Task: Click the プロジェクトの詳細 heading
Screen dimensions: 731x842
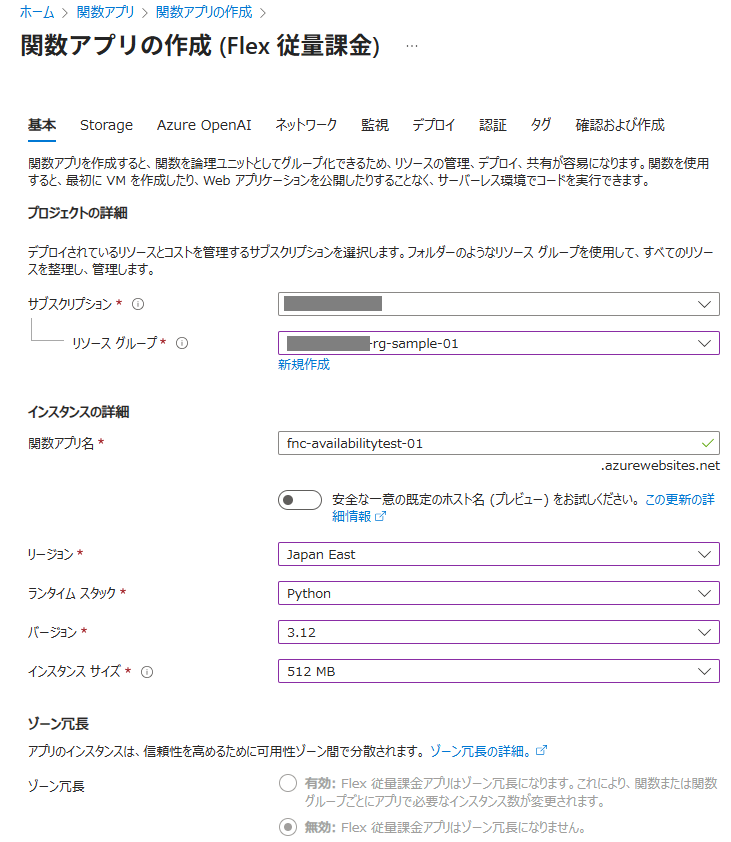Action: (x=77, y=213)
